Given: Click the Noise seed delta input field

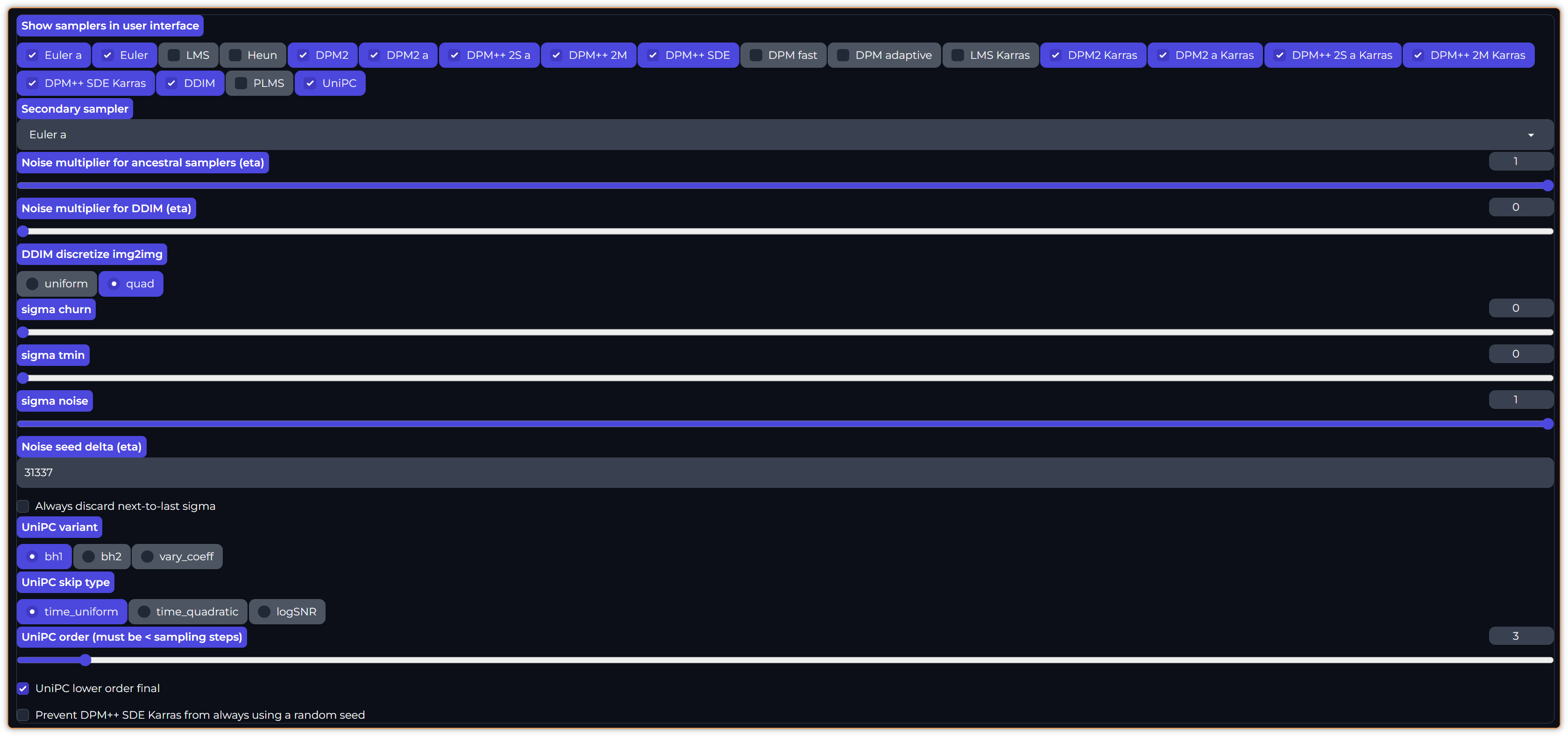Looking at the screenshot, I should 784,472.
